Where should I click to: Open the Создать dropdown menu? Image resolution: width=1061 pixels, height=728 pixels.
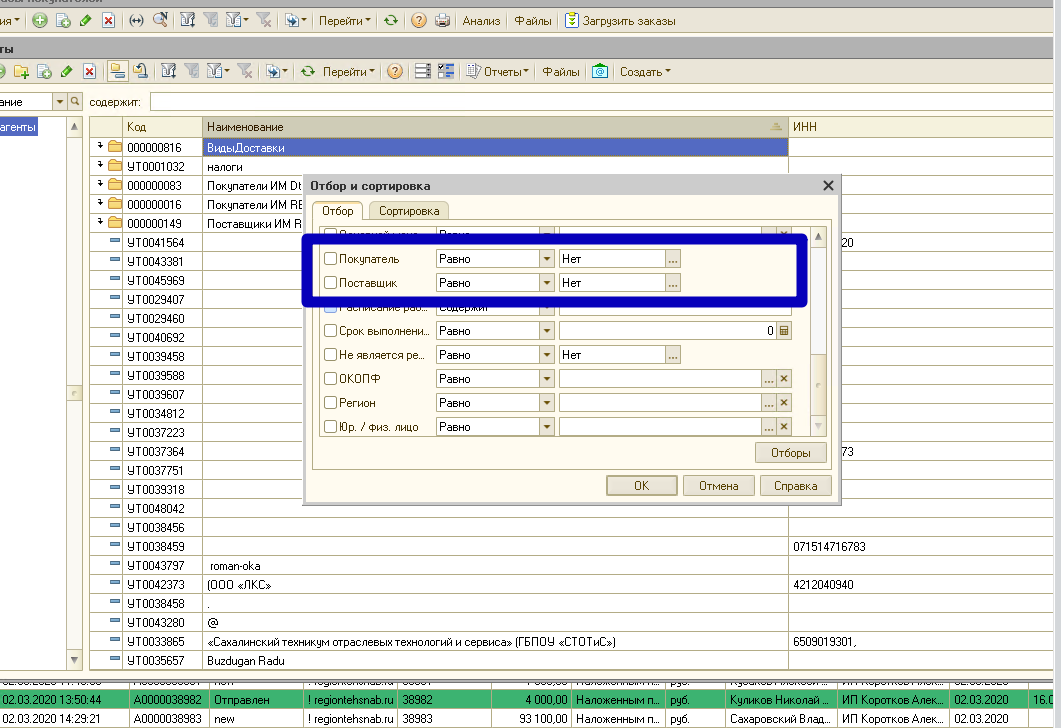(x=645, y=71)
